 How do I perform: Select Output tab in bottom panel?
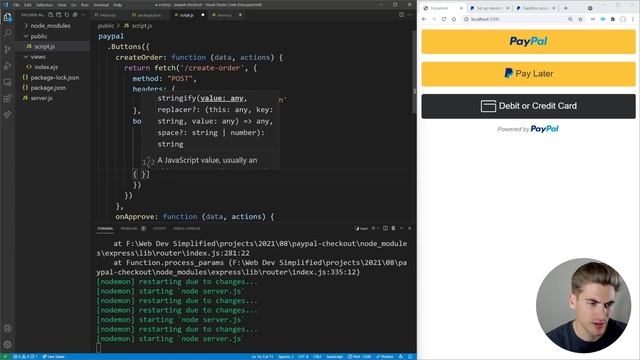click(x=159, y=229)
